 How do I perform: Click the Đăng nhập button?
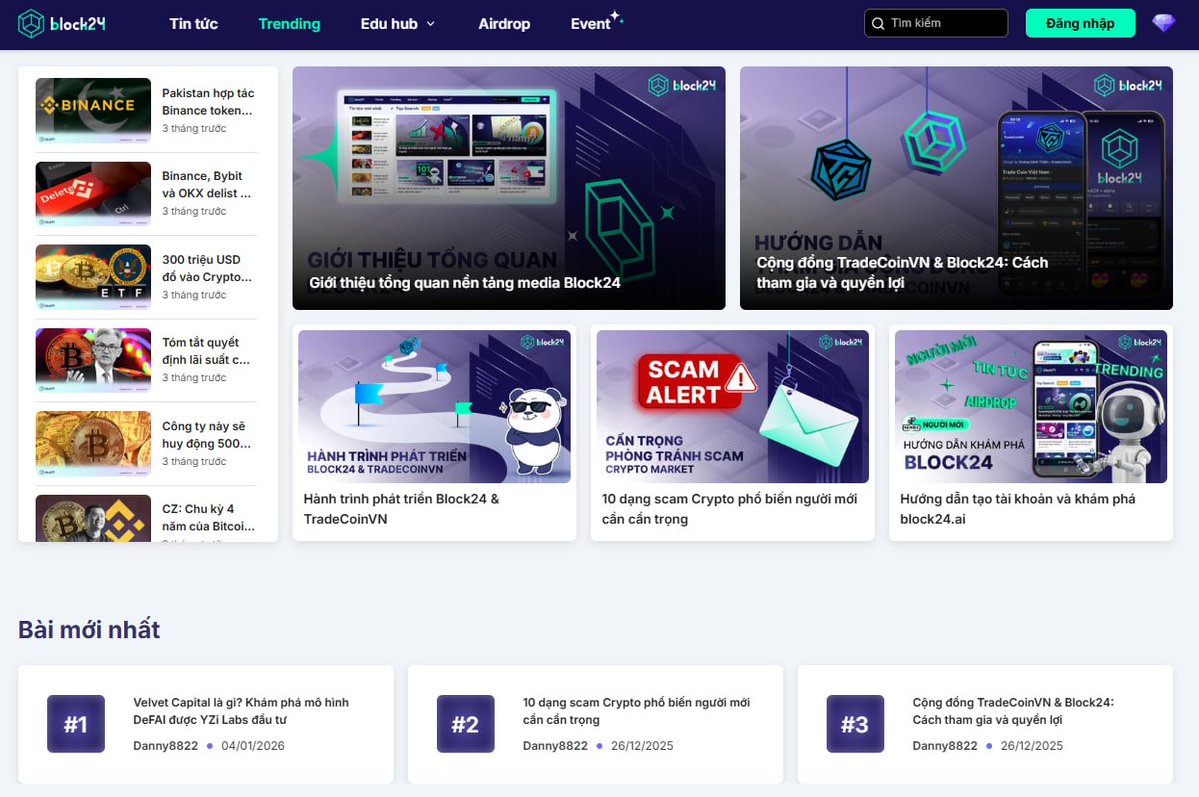click(x=1080, y=23)
